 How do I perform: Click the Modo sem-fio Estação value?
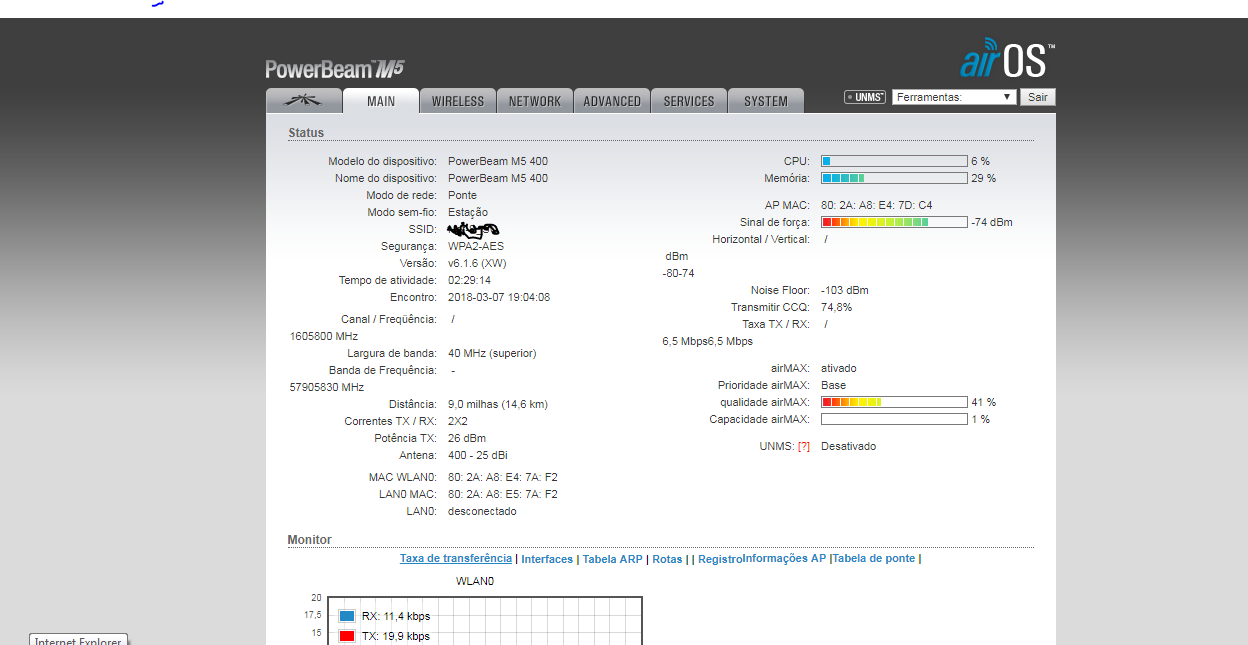[x=468, y=212]
